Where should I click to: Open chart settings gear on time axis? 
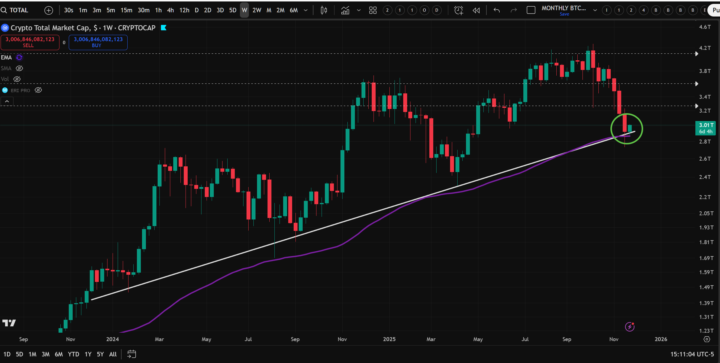(707, 339)
